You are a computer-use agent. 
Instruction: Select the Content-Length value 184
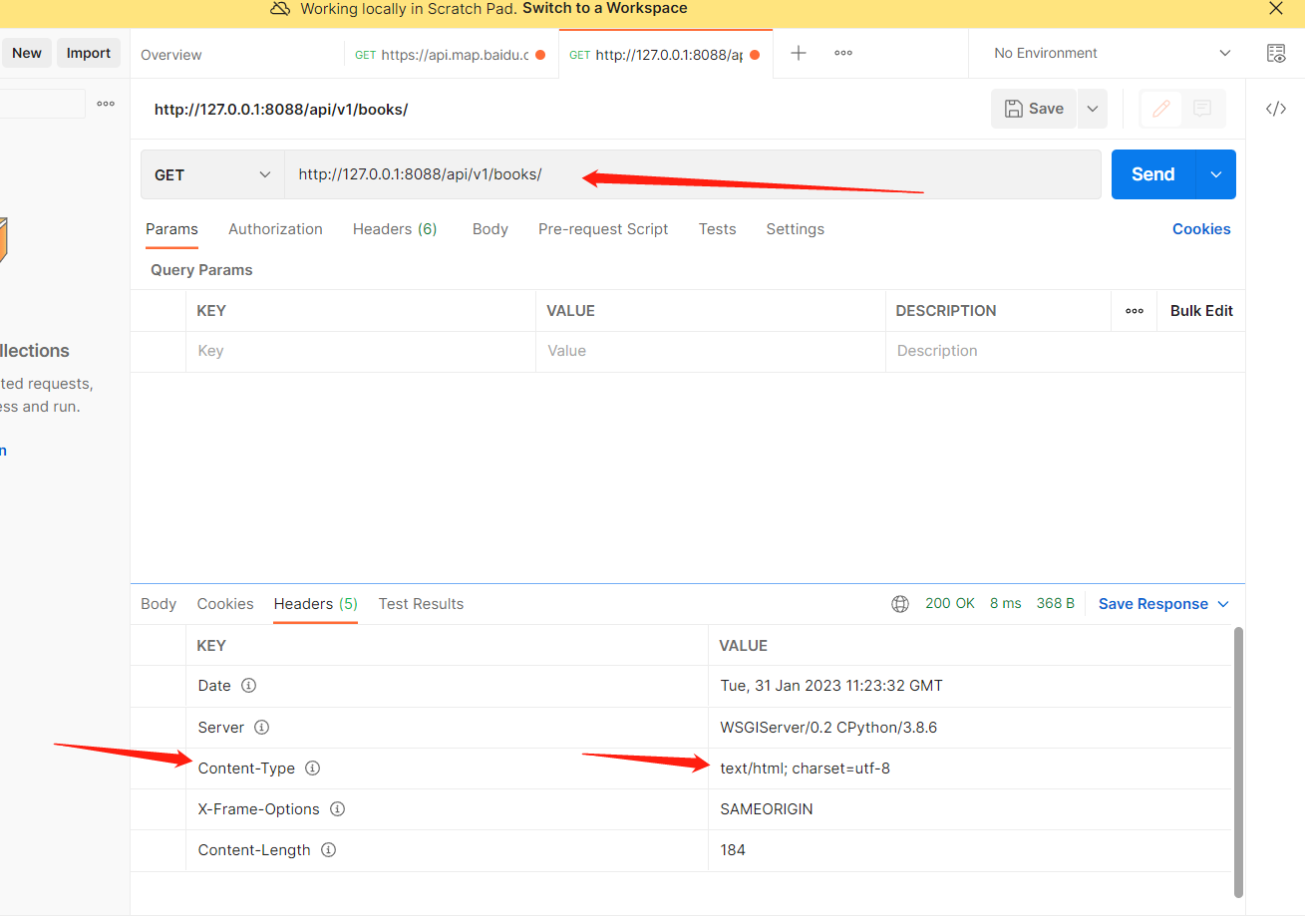733,850
